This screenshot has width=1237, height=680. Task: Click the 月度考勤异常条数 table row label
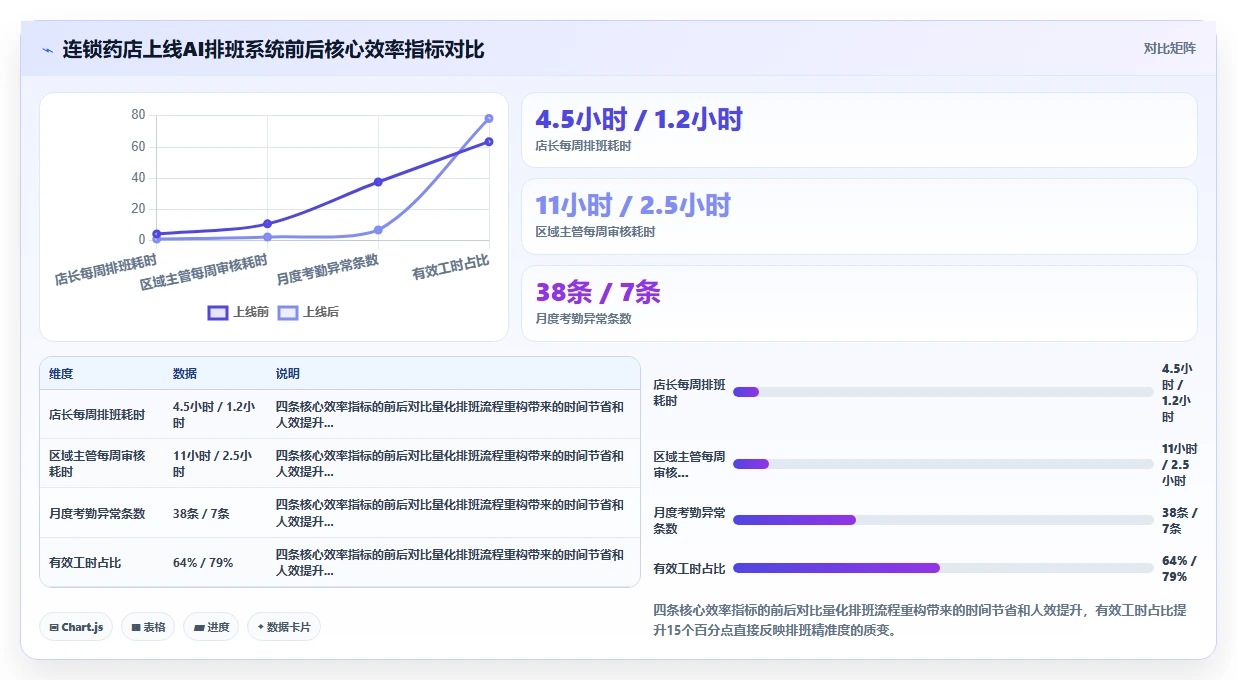(x=97, y=514)
